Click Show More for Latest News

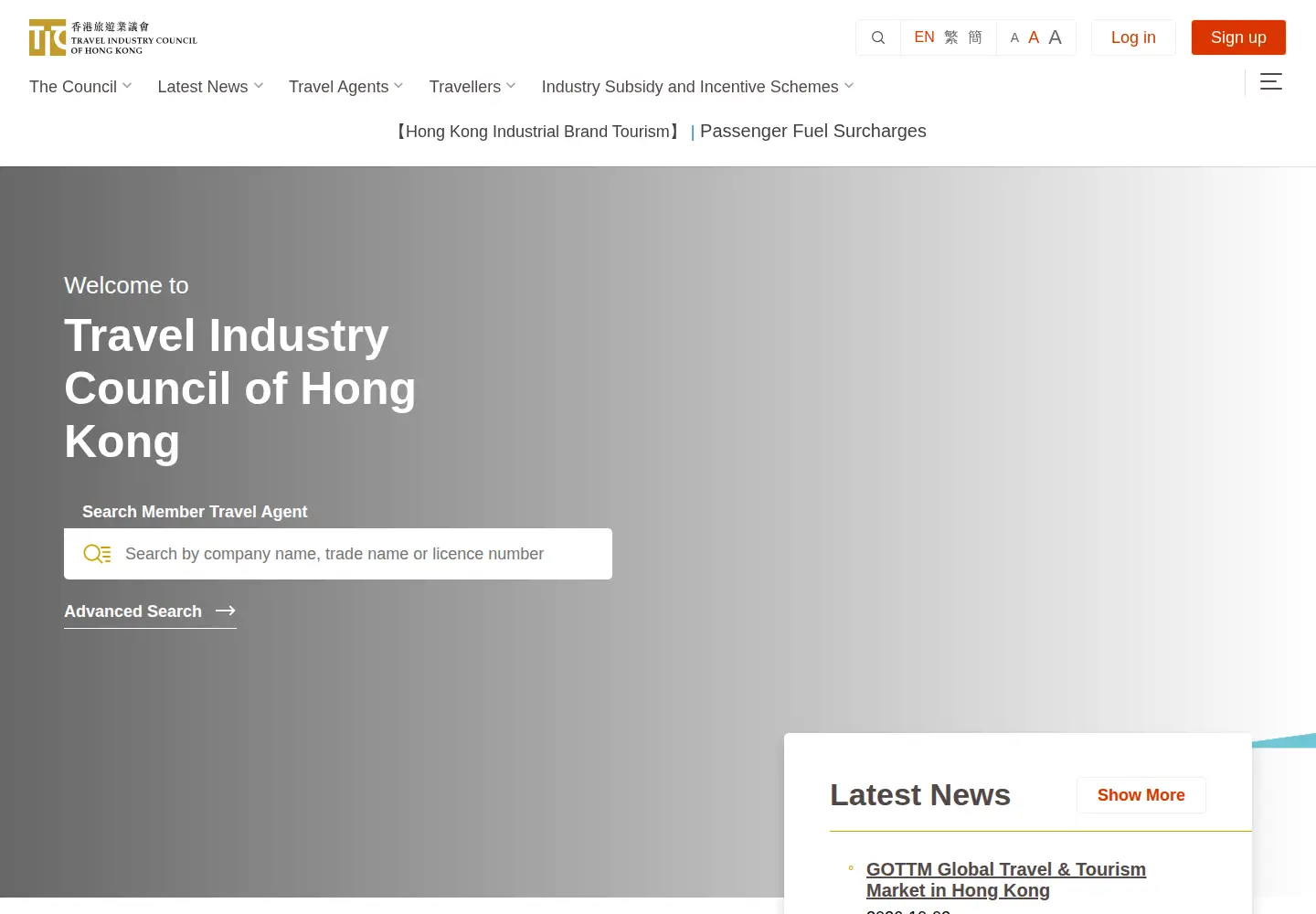(1141, 795)
